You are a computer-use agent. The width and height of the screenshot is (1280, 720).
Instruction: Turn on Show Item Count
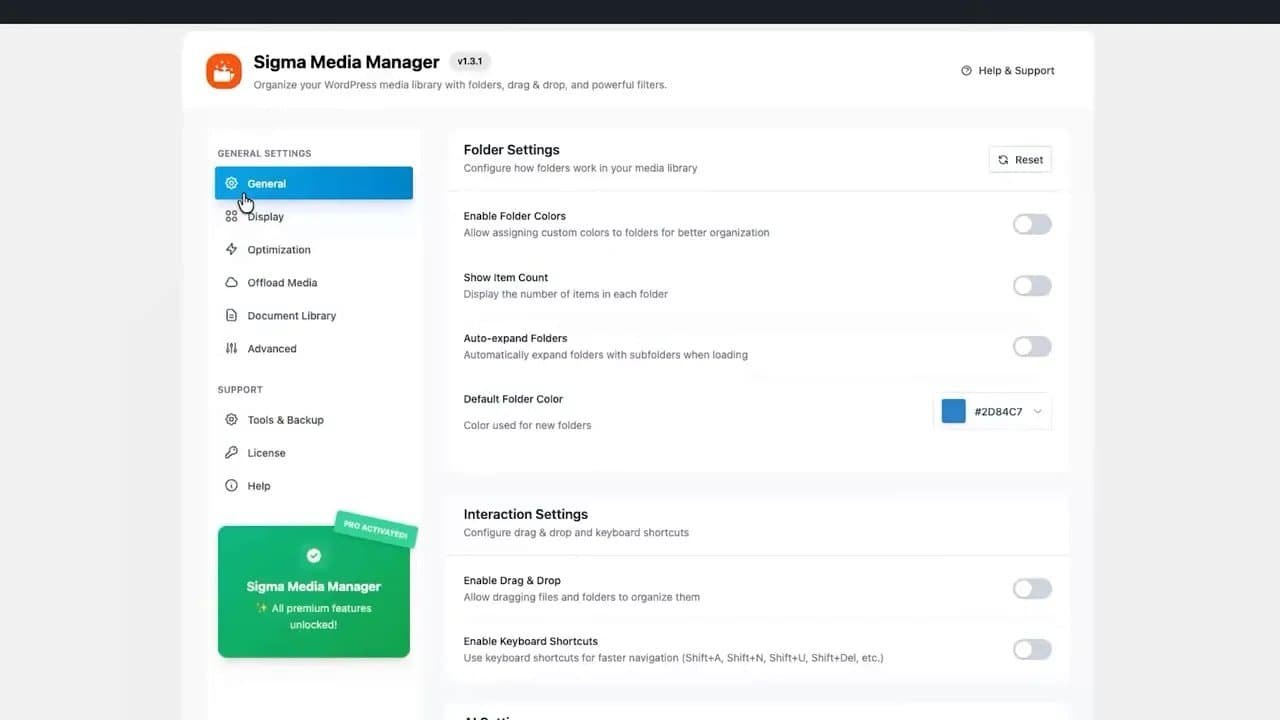(1031, 285)
